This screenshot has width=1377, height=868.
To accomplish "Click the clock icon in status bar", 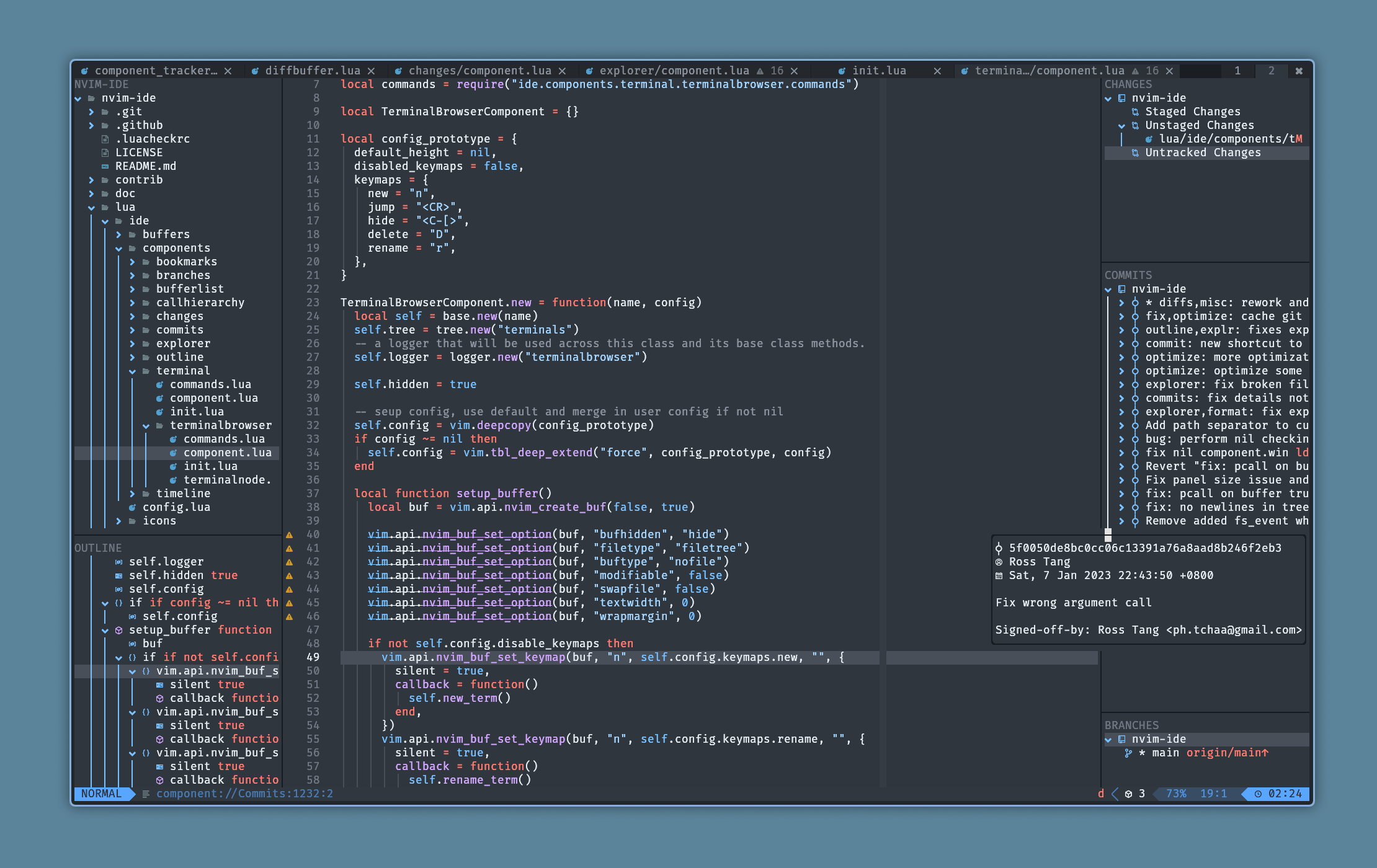I will coord(1258,794).
